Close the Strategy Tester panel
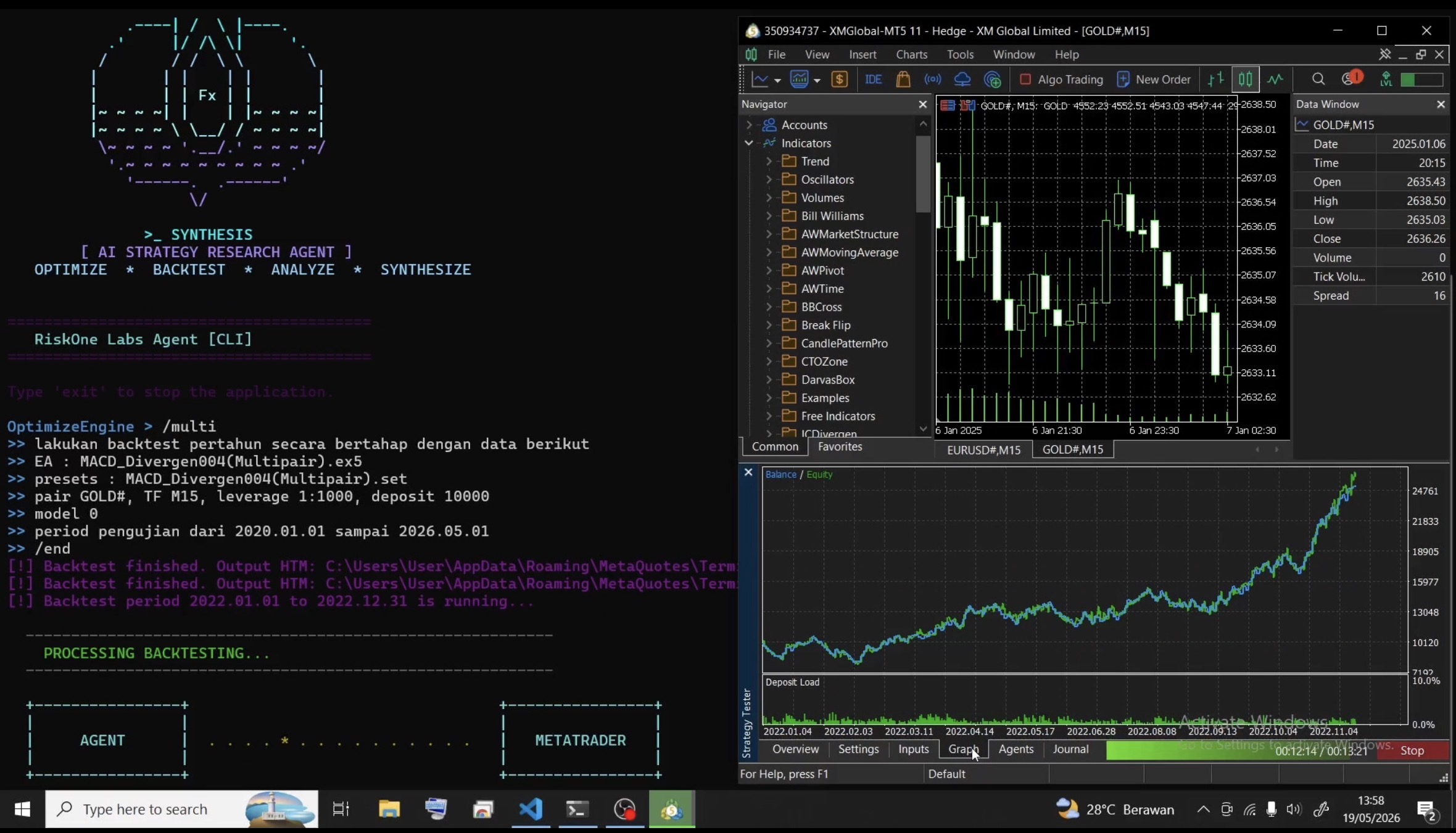Screen dimensions: 1456x833 tap(748, 472)
